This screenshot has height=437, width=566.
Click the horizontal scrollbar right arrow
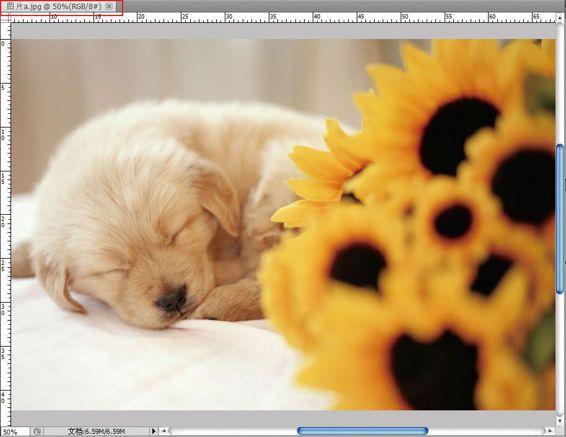[x=550, y=431]
